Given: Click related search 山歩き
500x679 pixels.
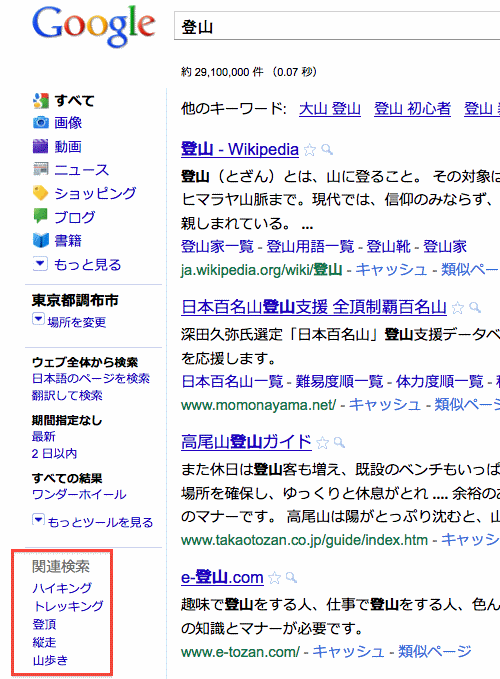Looking at the screenshot, I should point(50,660).
